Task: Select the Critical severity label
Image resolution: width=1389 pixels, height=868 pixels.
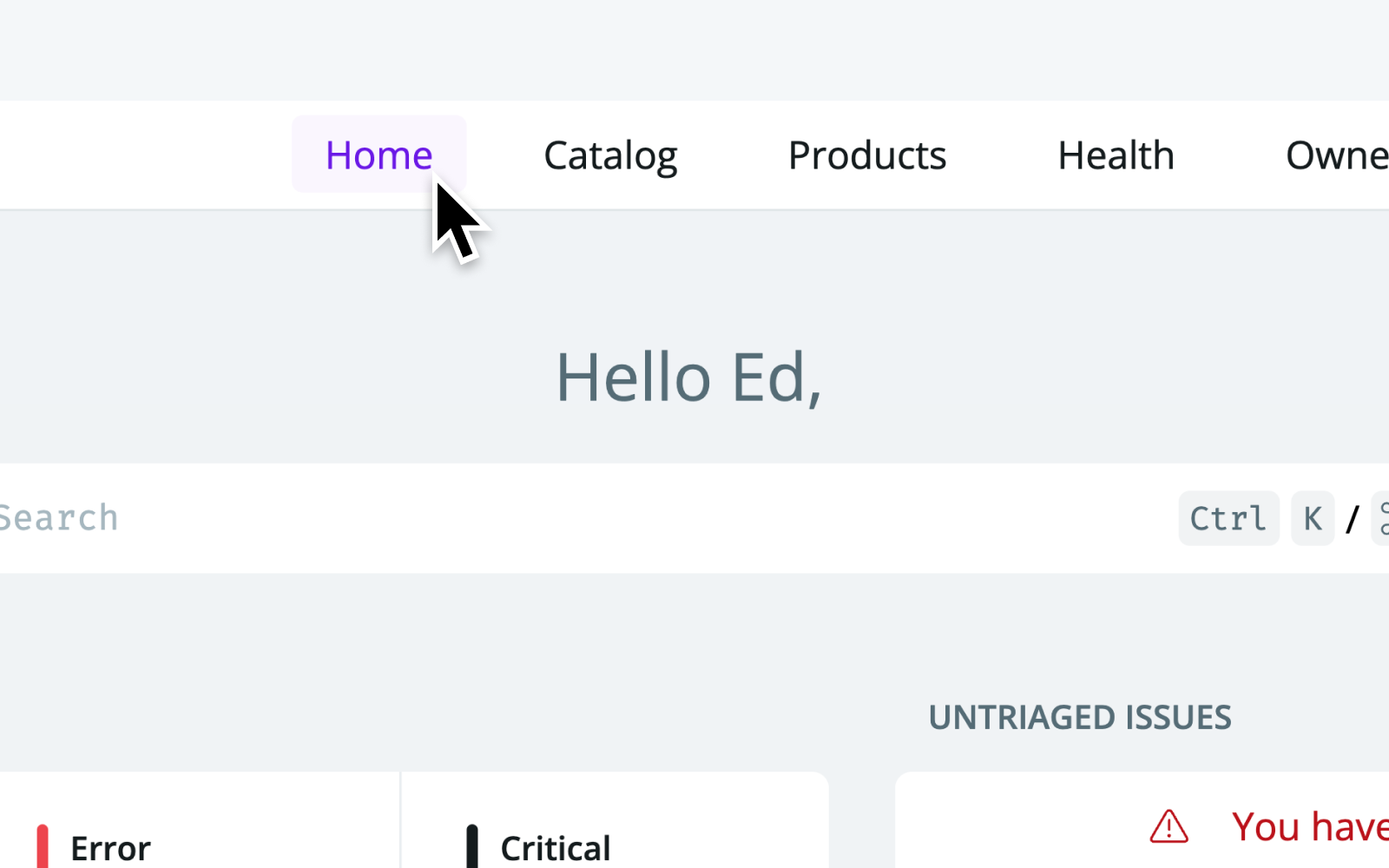Action: pyautogui.click(x=556, y=848)
